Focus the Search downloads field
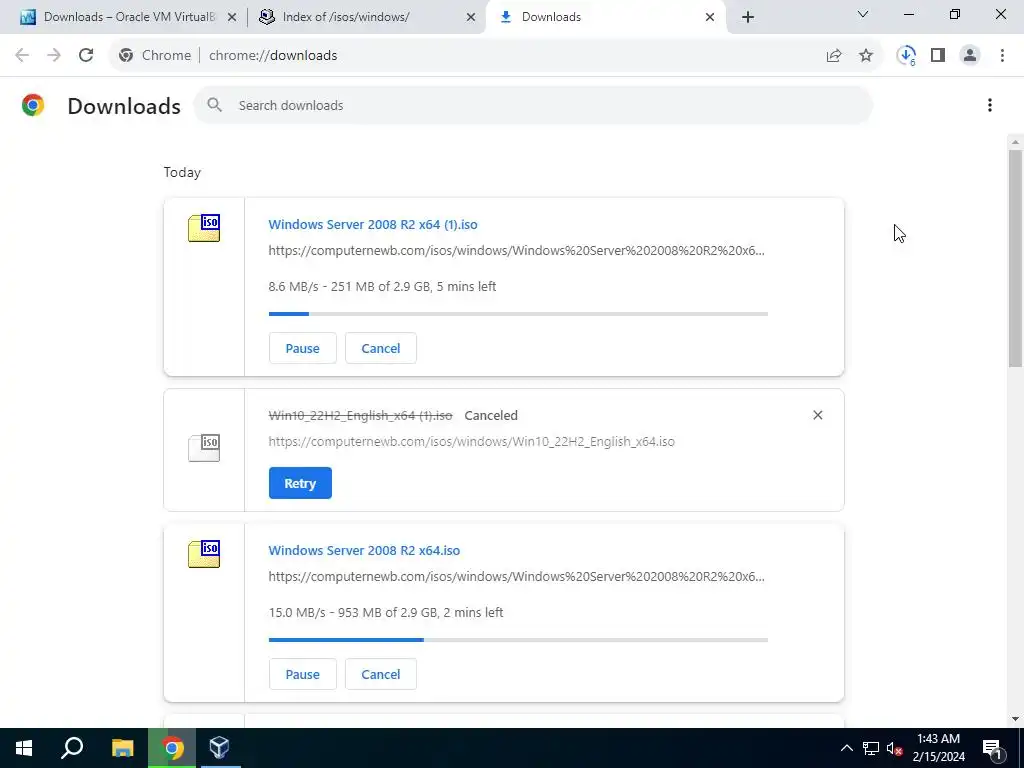The width and height of the screenshot is (1024, 768). tap(533, 105)
